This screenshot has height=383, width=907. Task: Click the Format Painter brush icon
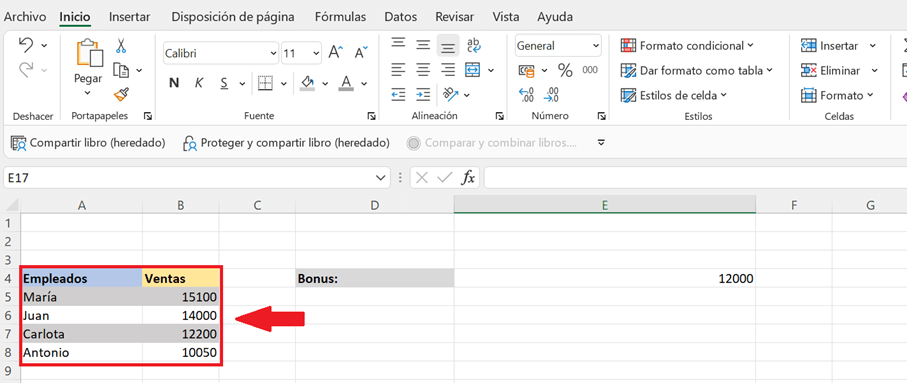click(121, 94)
